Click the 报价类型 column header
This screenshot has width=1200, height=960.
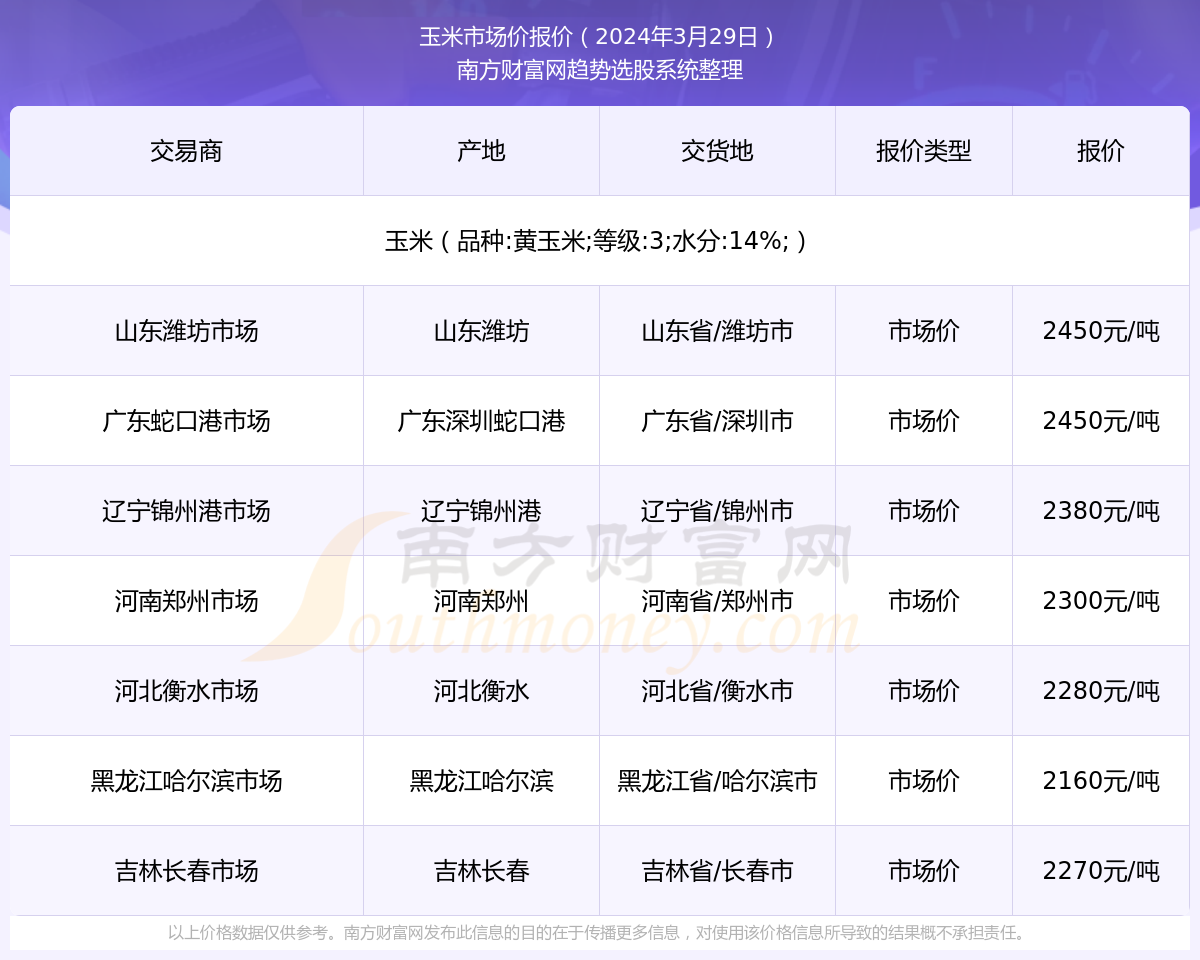coord(923,151)
